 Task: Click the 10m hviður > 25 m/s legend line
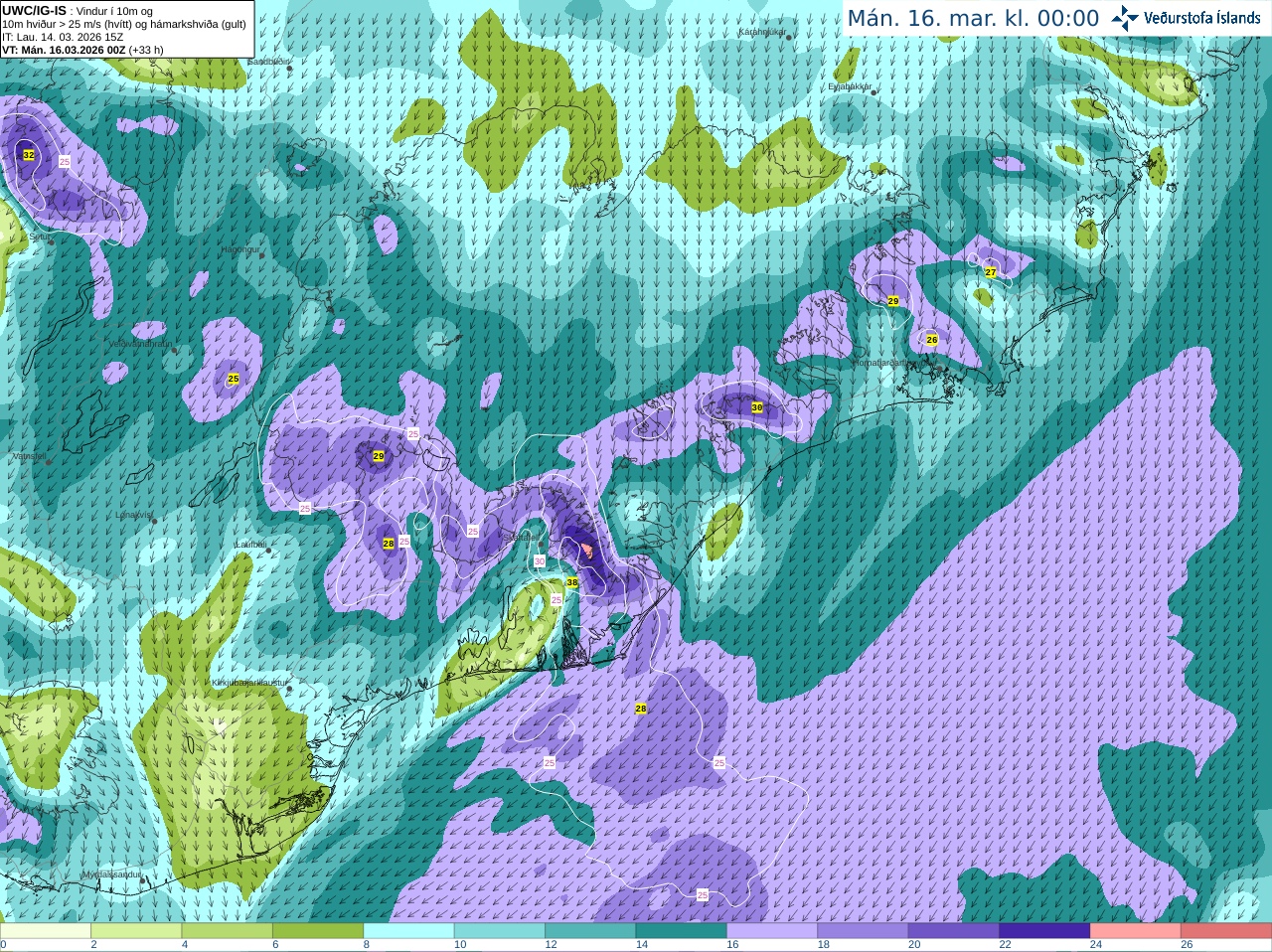(124, 24)
